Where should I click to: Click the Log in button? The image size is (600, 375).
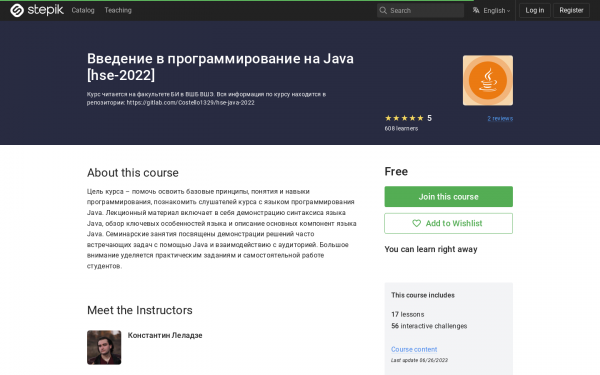coord(535,10)
